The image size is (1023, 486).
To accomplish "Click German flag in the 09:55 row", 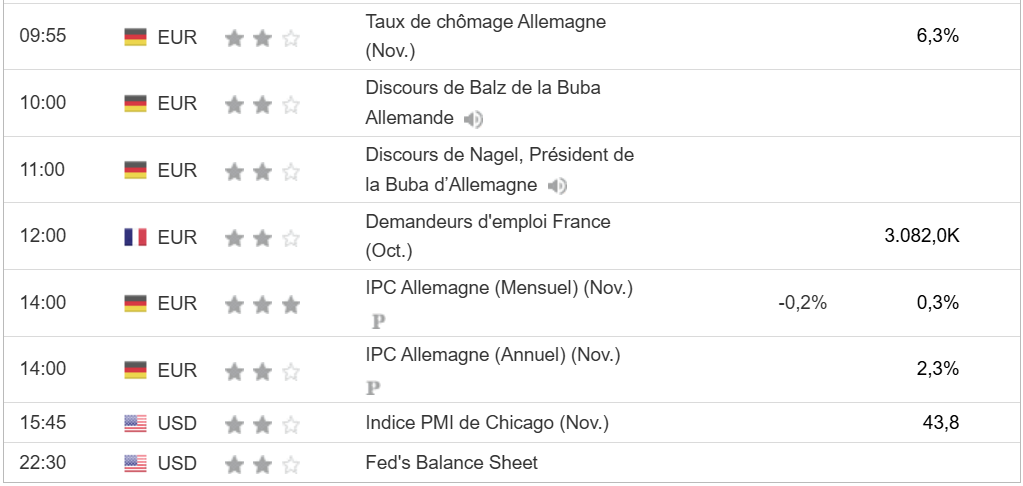I will point(135,37).
